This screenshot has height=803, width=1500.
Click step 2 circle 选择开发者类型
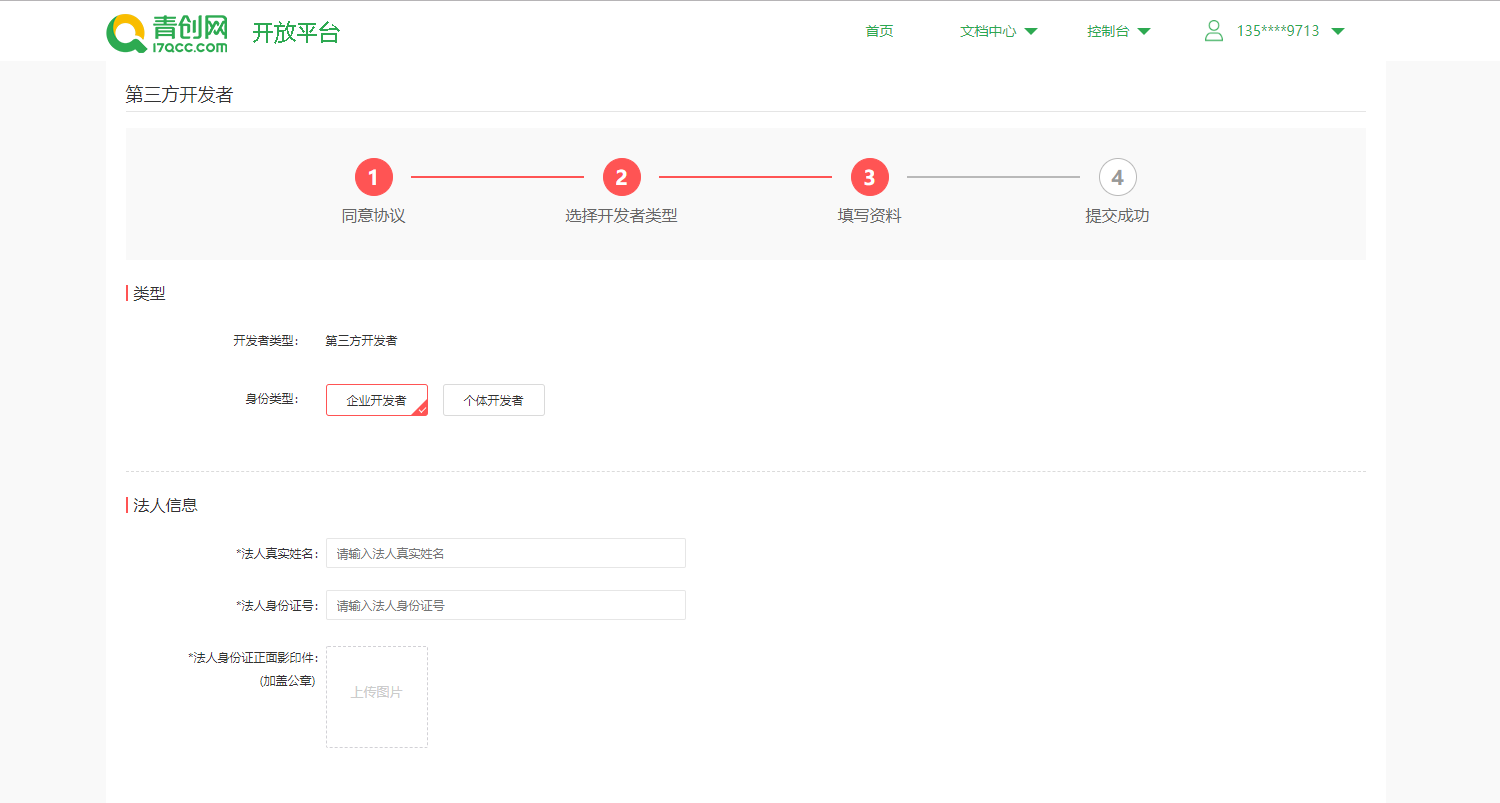[621, 178]
